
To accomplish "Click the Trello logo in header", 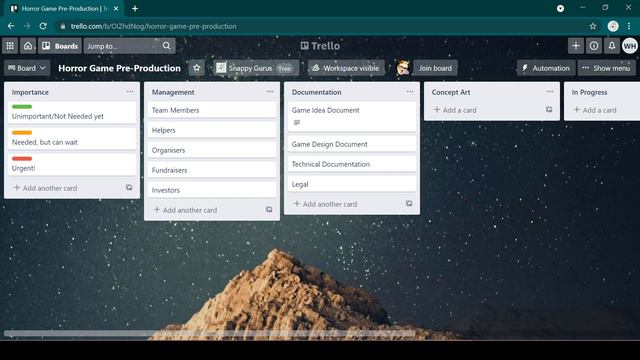I will tap(320, 46).
